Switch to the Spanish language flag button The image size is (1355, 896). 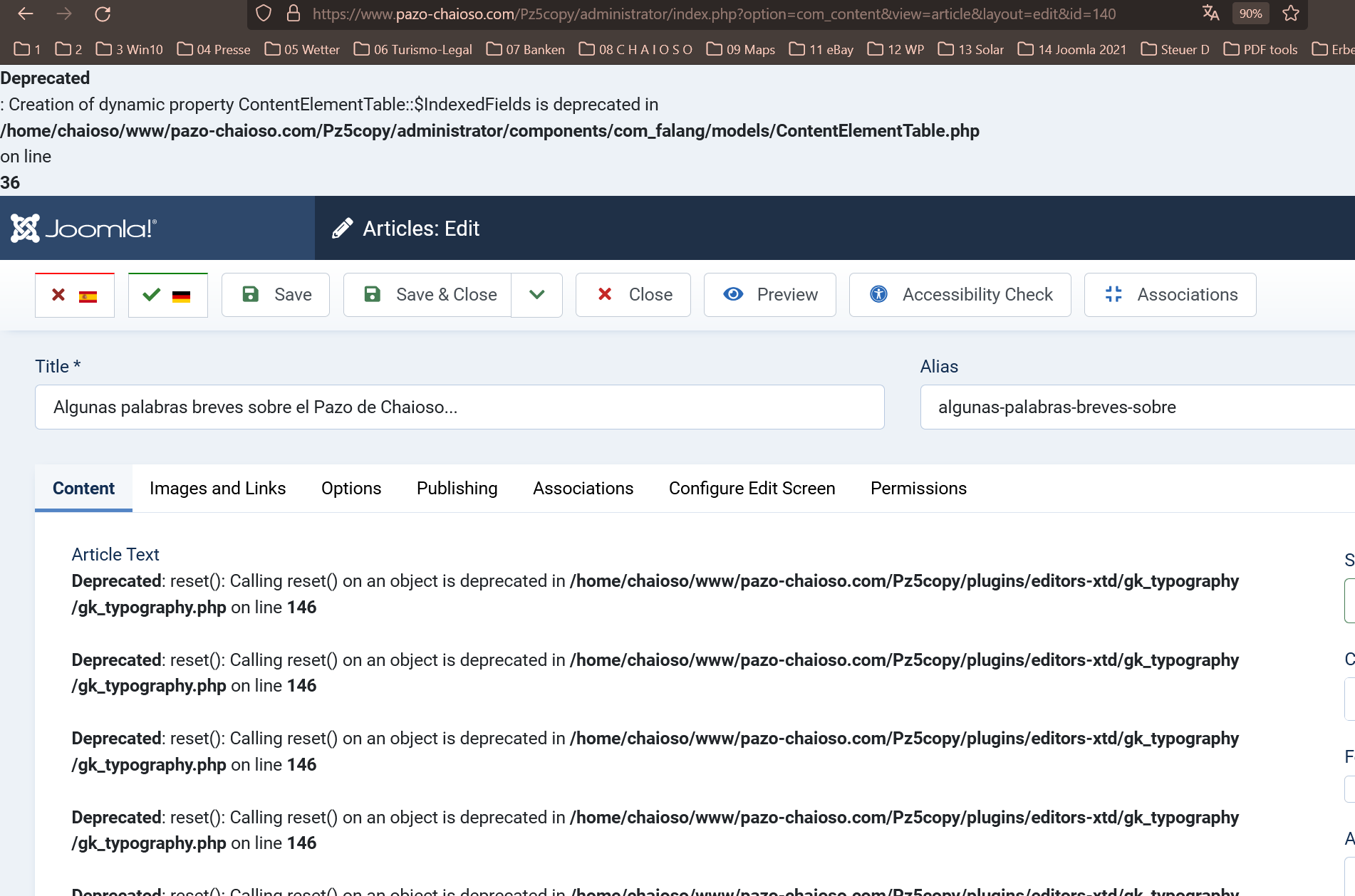pos(75,295)
